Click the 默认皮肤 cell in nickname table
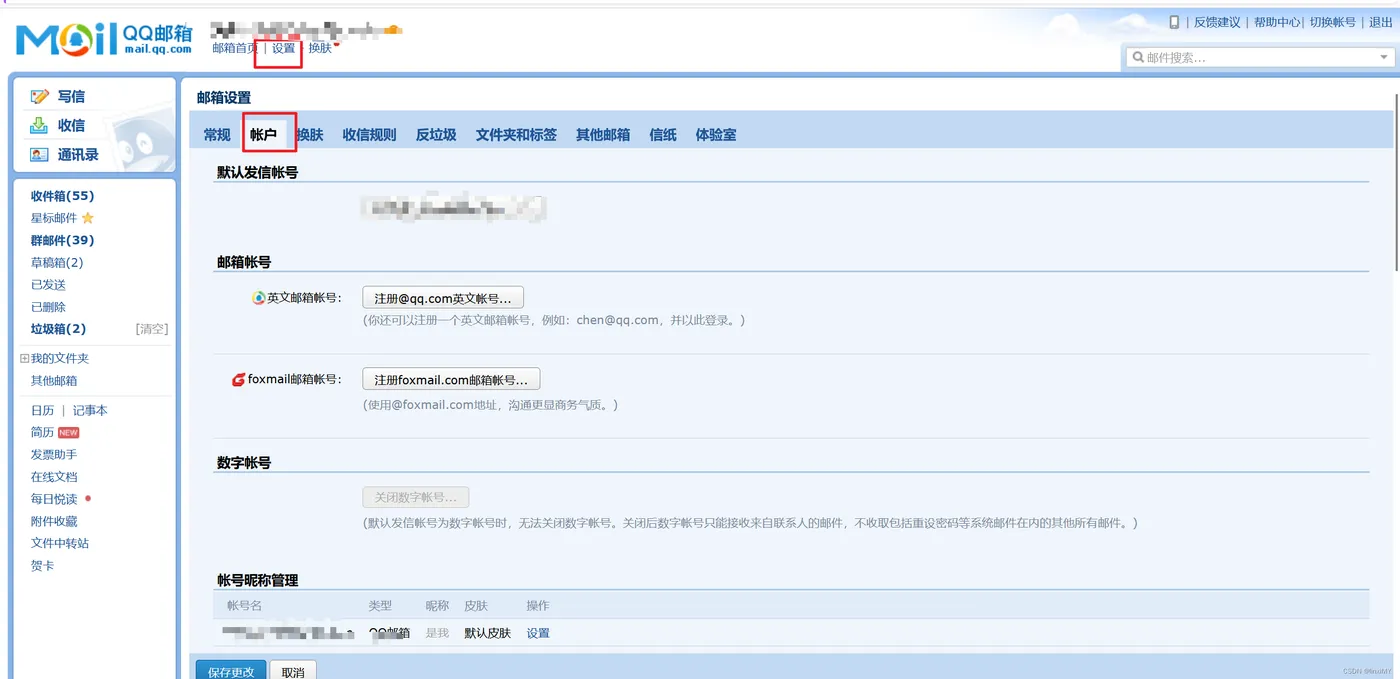The height and width of the screenshot is (679, 1400). (x=487, y=633)
